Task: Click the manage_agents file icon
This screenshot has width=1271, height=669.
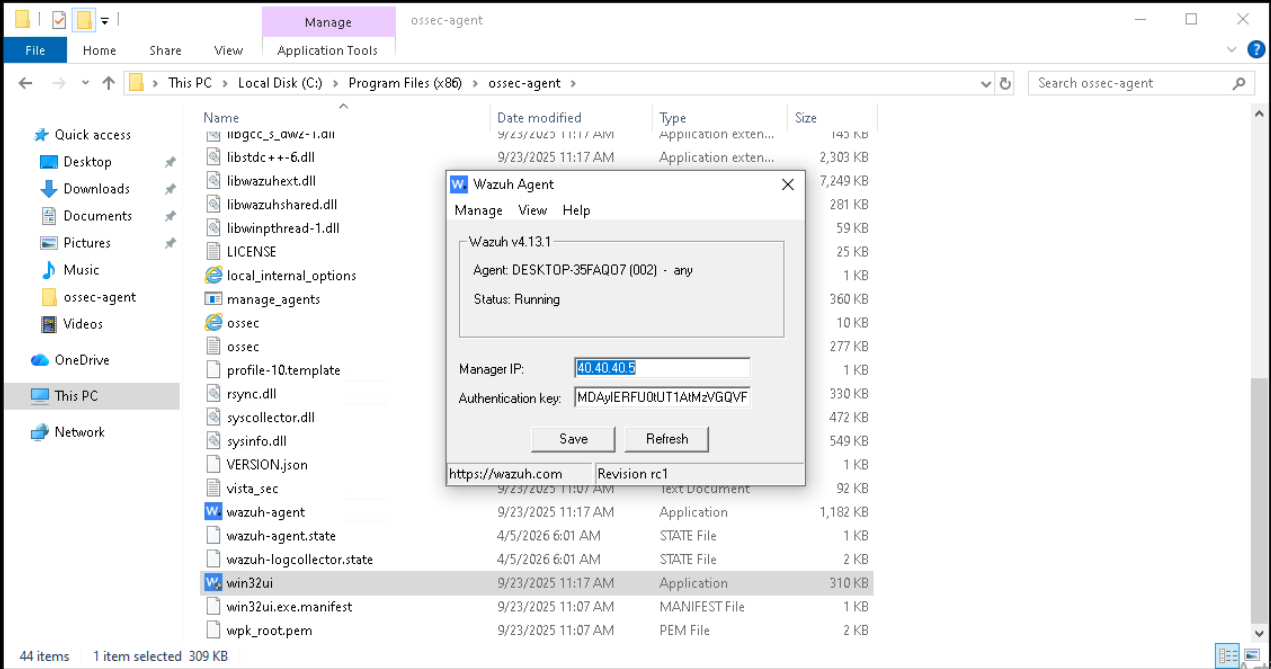Action: coord(213,299)
